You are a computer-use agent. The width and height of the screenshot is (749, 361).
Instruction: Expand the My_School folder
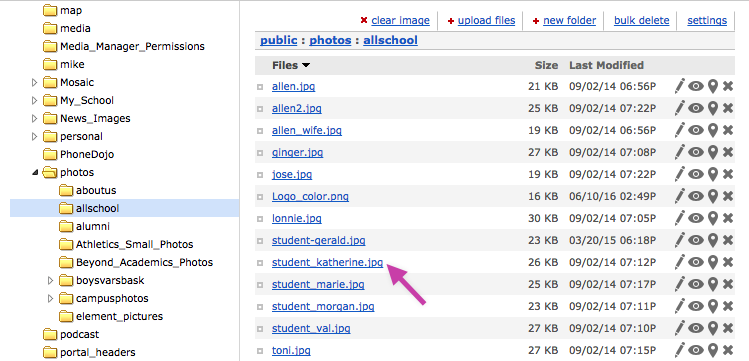click(x=34, y=100)
